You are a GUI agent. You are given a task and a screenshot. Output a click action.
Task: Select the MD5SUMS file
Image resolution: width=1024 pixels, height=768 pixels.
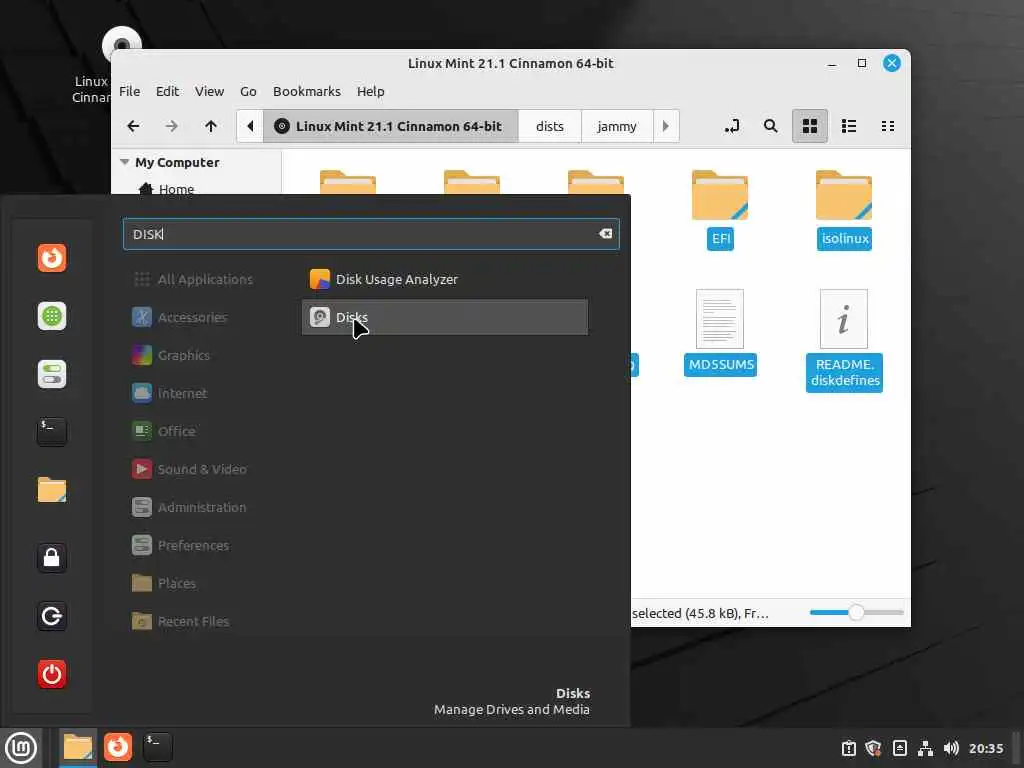720,332
